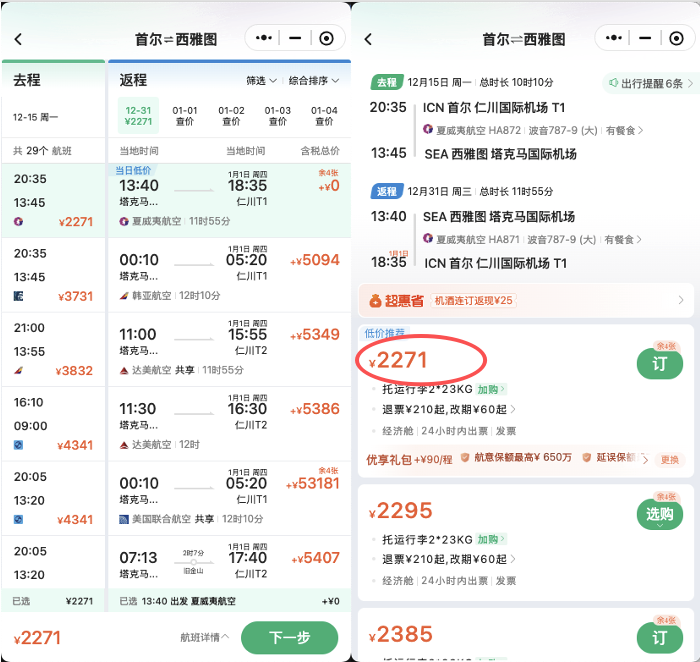Viewport: 700px width, 662px height.
Task: Switch to 去程 outbound tab
Action: tap(27, 80)
